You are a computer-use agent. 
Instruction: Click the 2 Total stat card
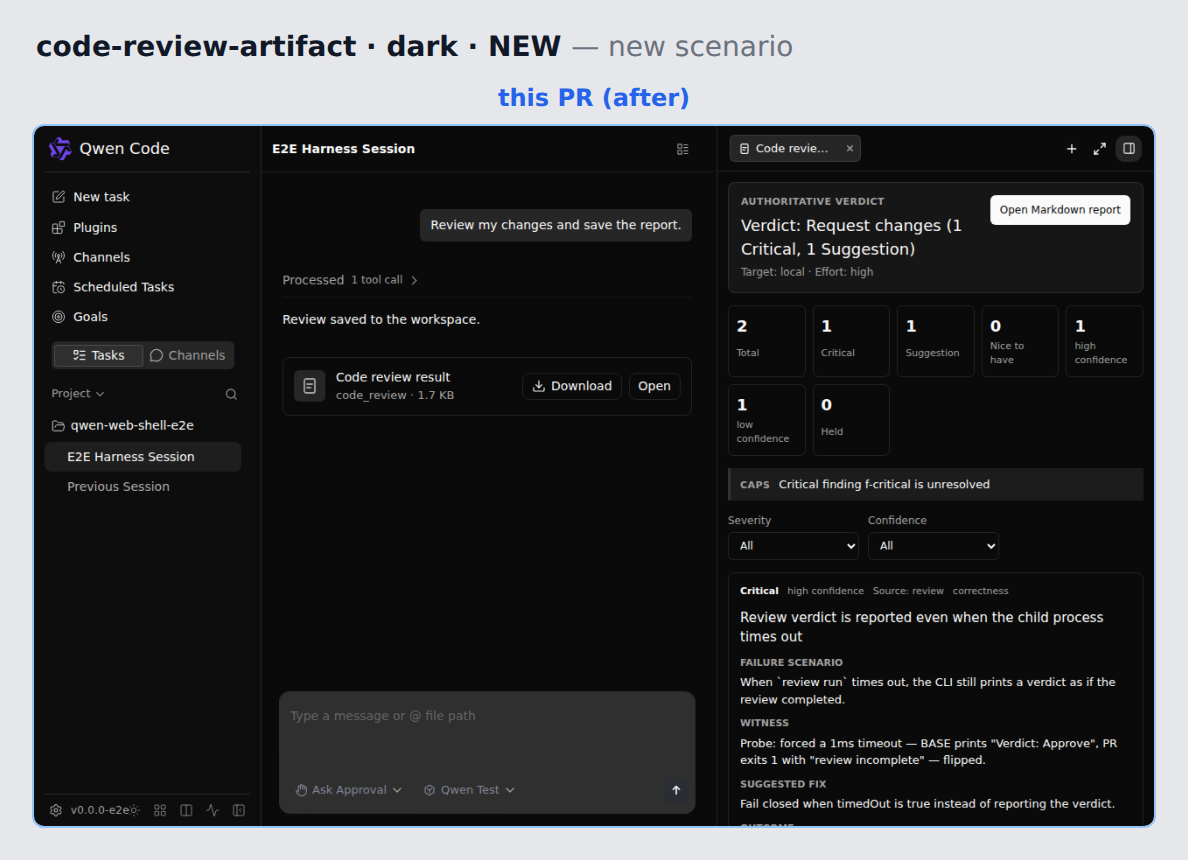(x=767, y=341)
